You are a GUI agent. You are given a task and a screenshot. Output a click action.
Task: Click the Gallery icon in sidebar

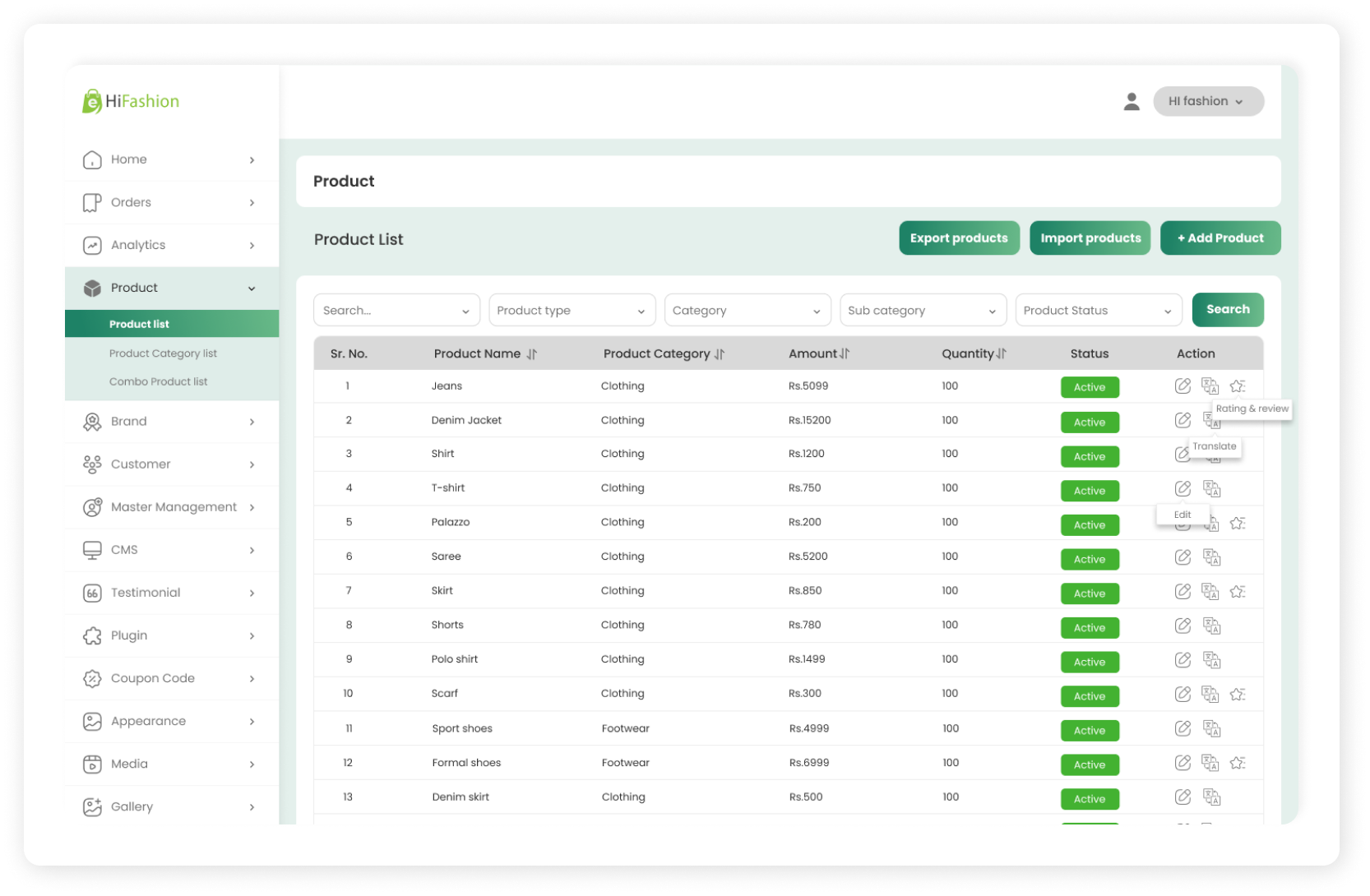coord(92,806)
